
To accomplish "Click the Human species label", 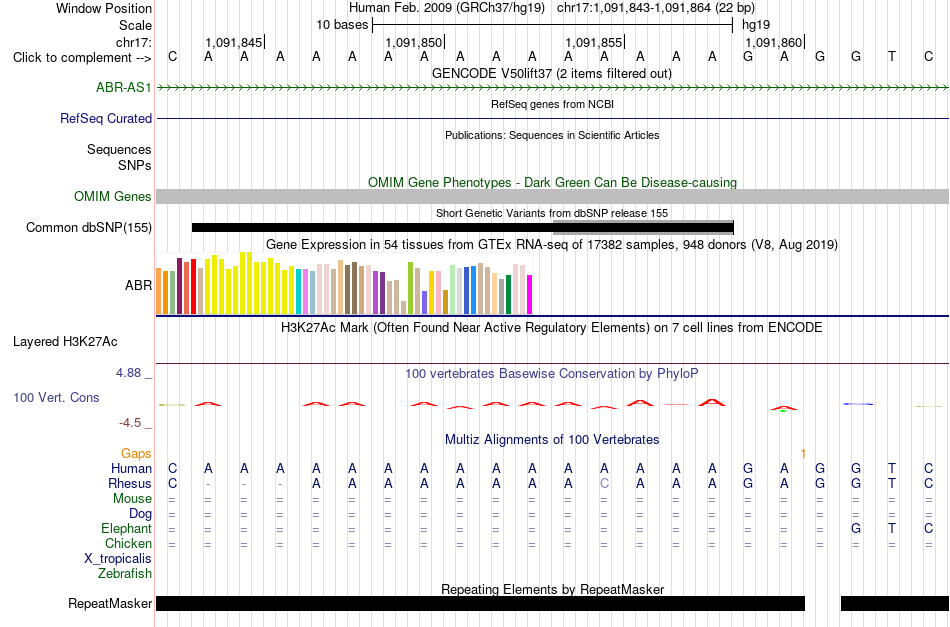I will pyautogui.click(x=131, y=468).
